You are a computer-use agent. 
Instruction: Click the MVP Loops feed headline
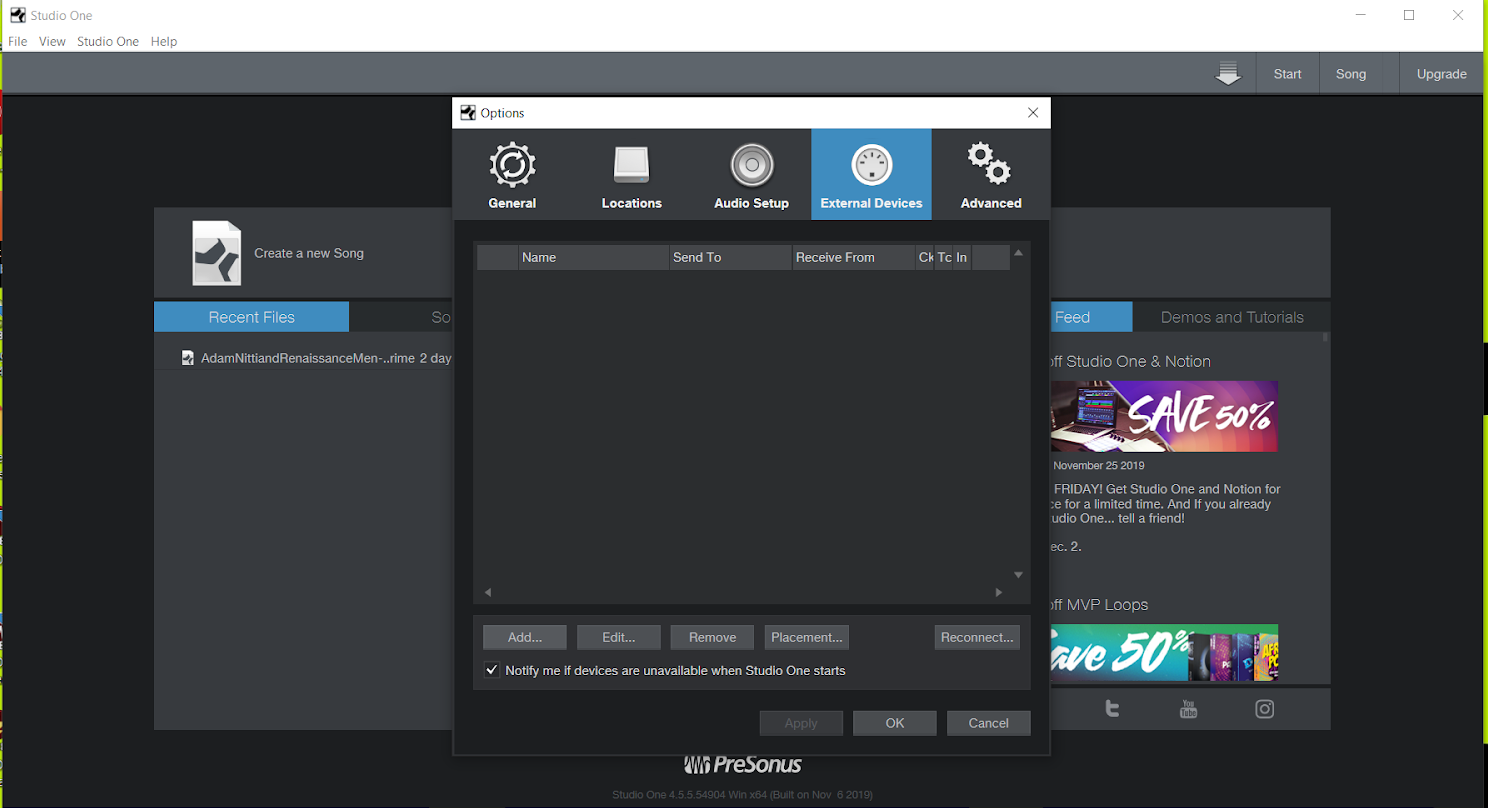(1099, 604)
